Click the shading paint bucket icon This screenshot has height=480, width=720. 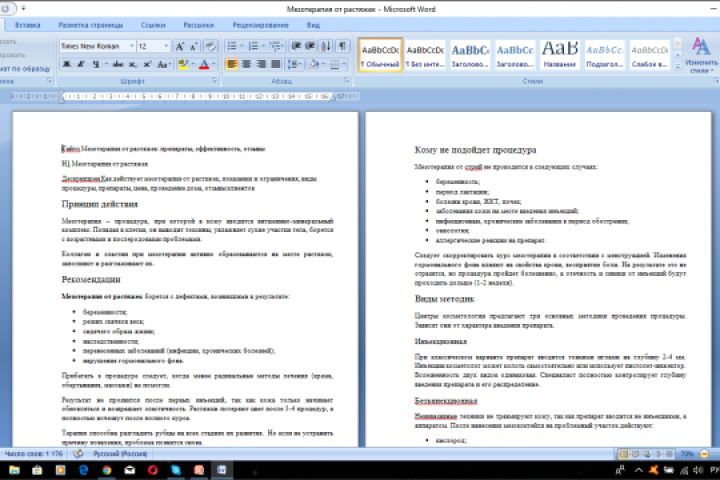point(314,64)
